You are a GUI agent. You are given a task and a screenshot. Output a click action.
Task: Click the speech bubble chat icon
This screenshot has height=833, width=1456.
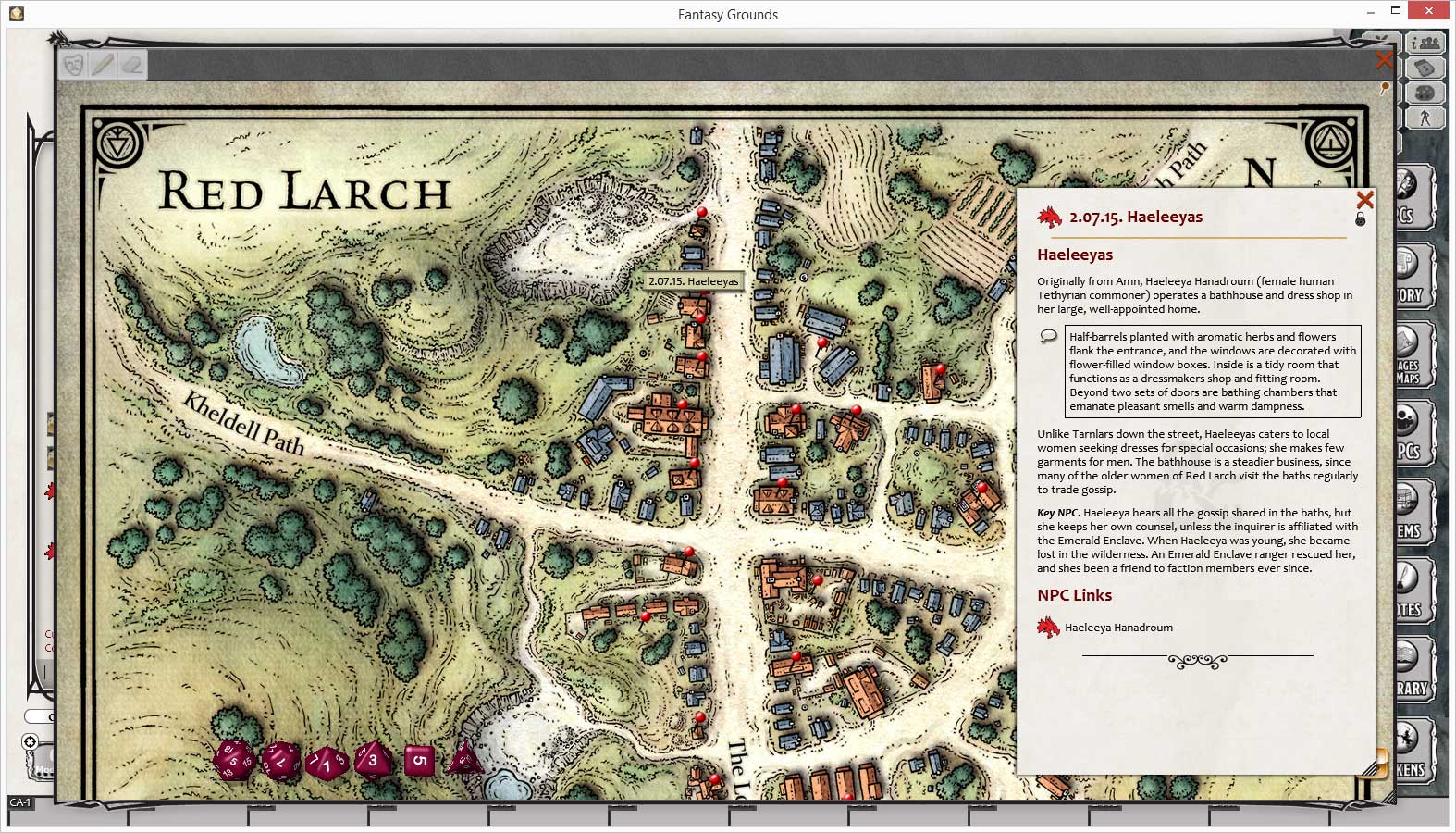[x=1048, y=337]
